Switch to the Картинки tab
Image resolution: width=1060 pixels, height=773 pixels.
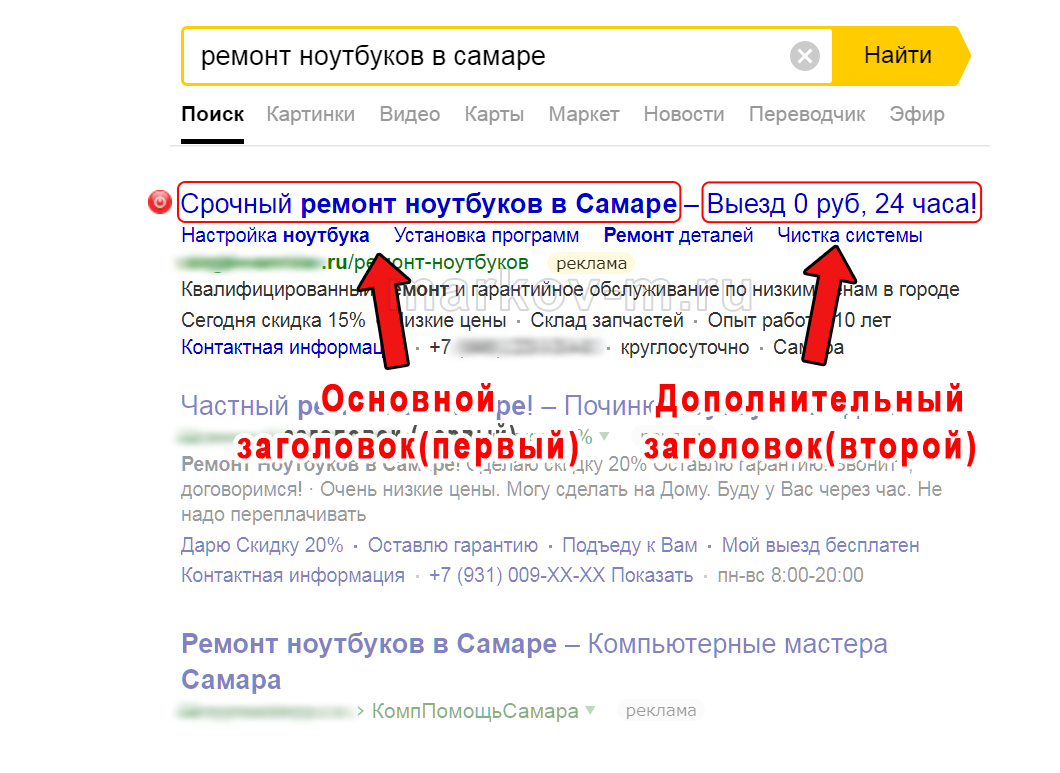click(310, 114)
